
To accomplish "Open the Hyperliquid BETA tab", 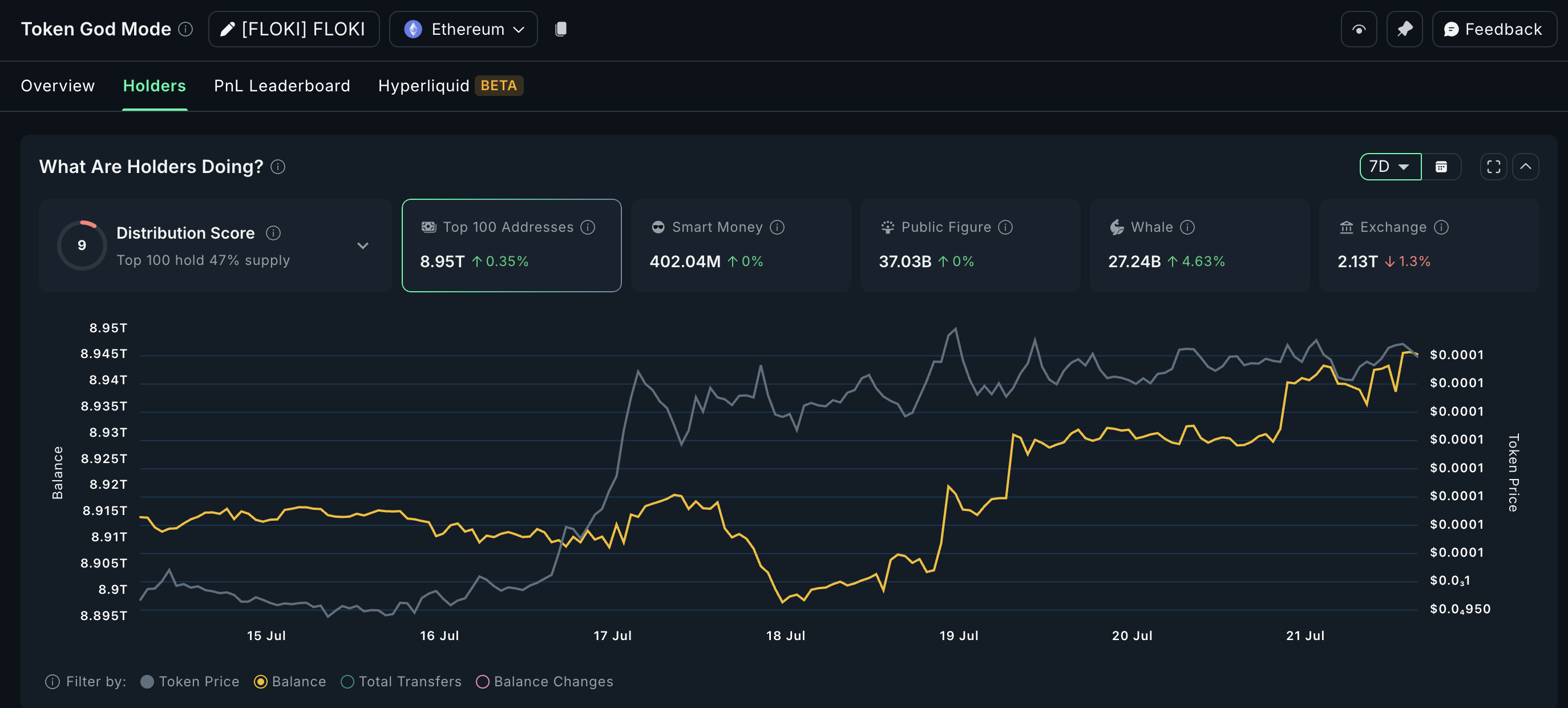I will [449, 85].
